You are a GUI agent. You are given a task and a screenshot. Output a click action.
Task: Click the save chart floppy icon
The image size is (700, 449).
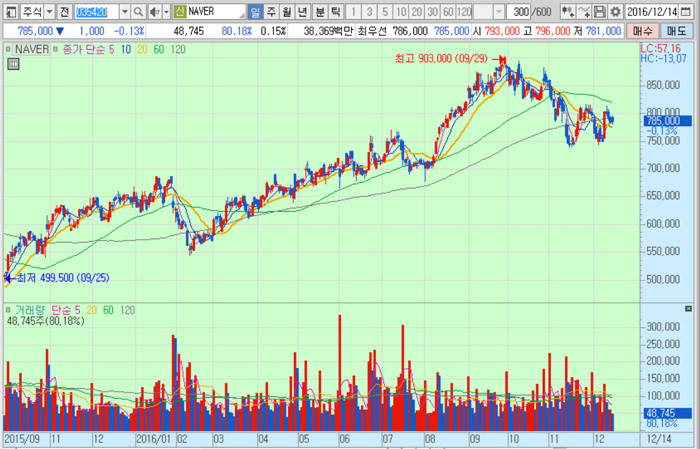pos(599,11)
